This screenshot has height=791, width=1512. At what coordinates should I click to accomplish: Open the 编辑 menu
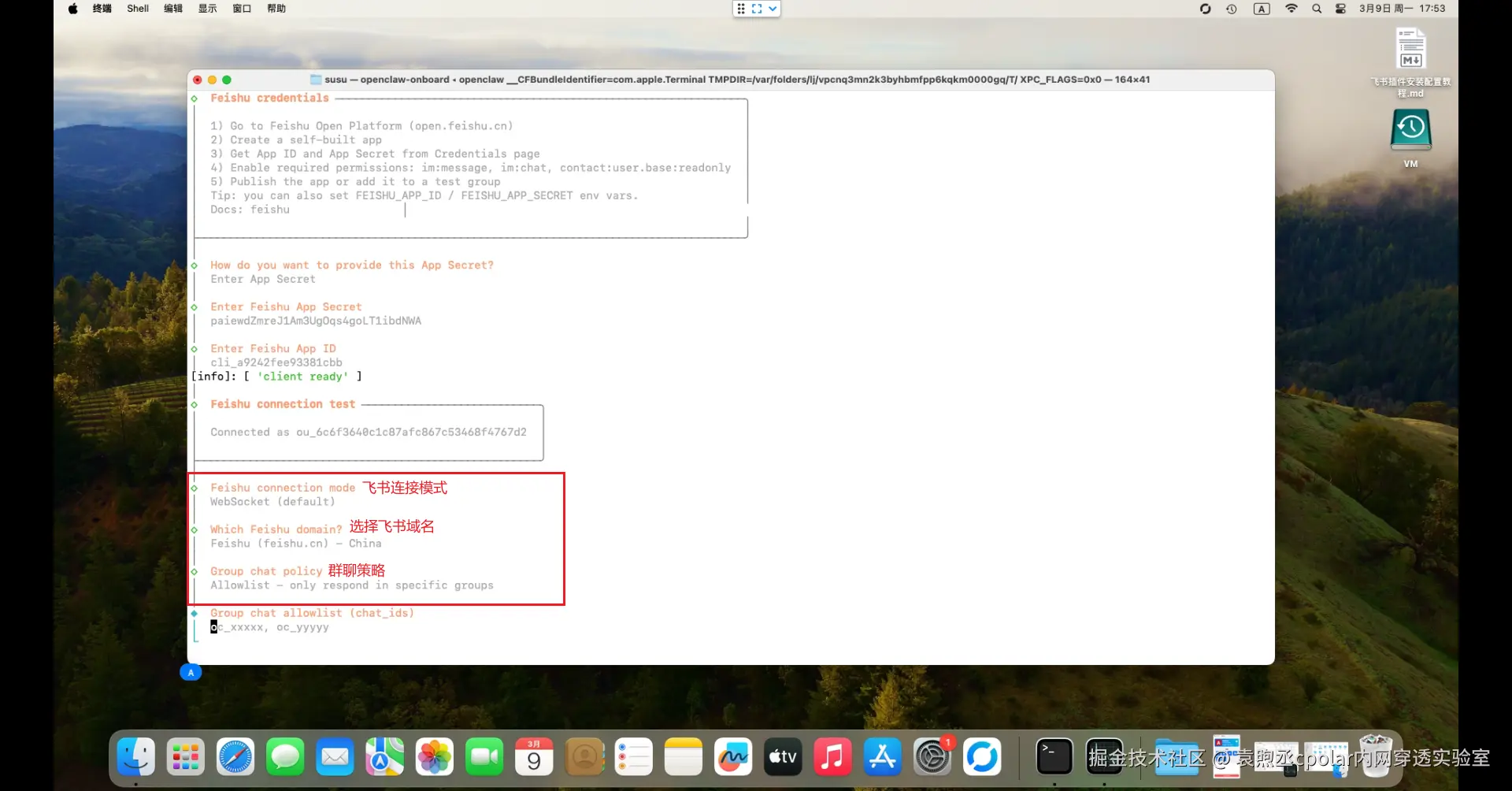173,9
